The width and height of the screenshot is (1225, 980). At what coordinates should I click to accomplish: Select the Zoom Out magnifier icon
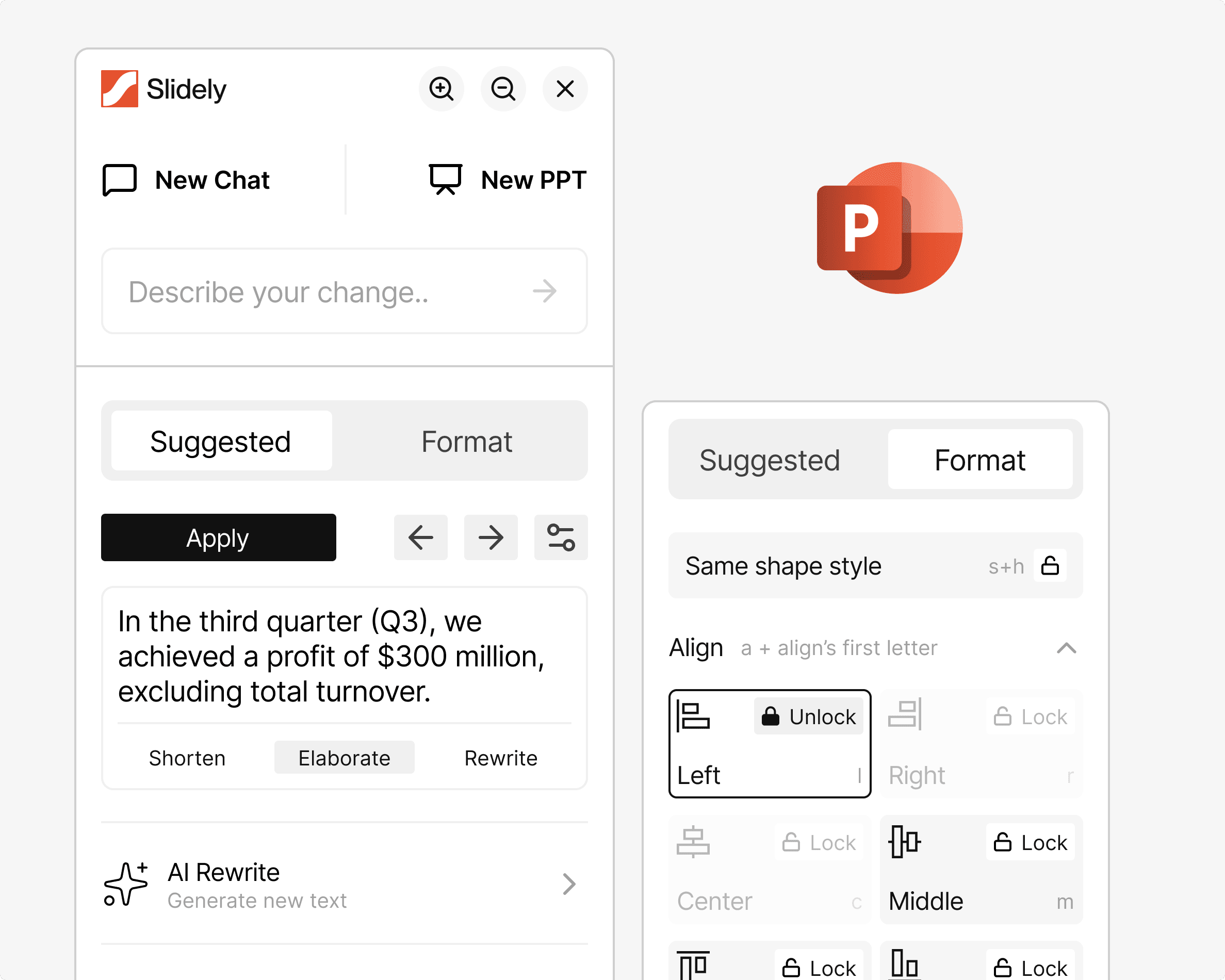point(503,89)
